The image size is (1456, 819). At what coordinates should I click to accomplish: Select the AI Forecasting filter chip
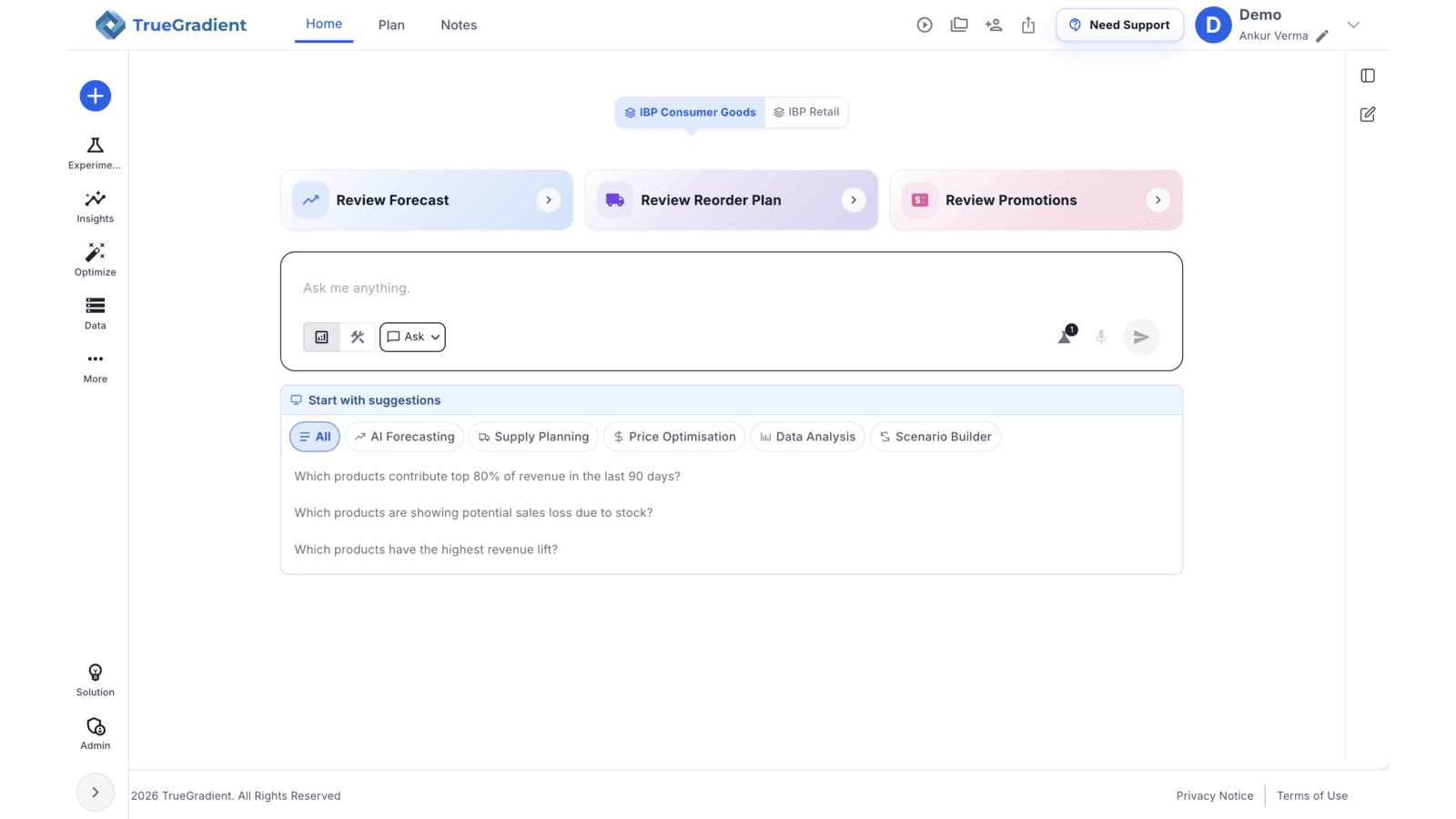coord(404,437)
